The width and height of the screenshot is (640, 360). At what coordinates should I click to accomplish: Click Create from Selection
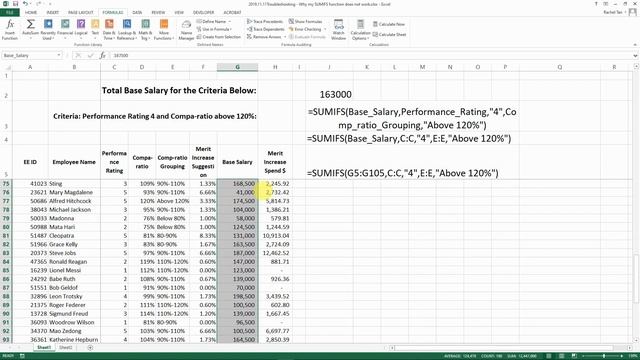(219, 37)
